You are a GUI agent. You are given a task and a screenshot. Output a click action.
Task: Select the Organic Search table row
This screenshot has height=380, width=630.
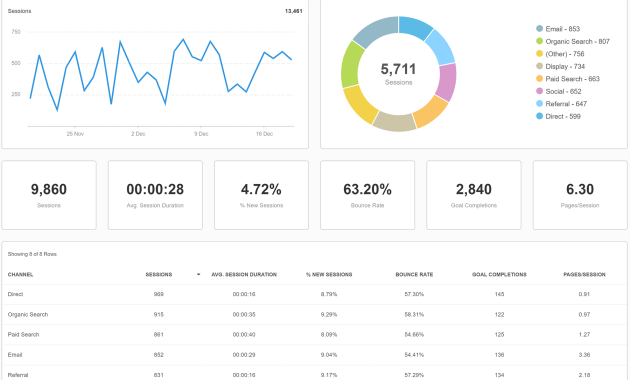click(x=315, y=315)
